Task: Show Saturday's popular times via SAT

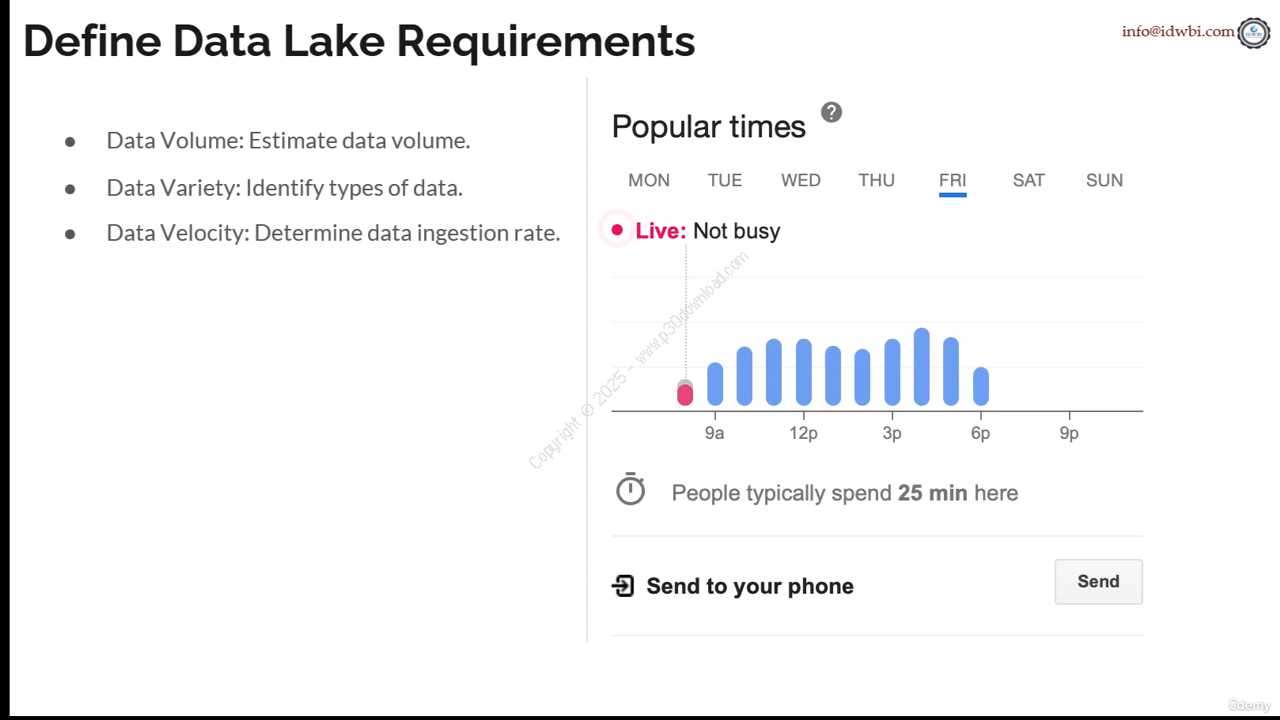Action: coord(1028,180)
